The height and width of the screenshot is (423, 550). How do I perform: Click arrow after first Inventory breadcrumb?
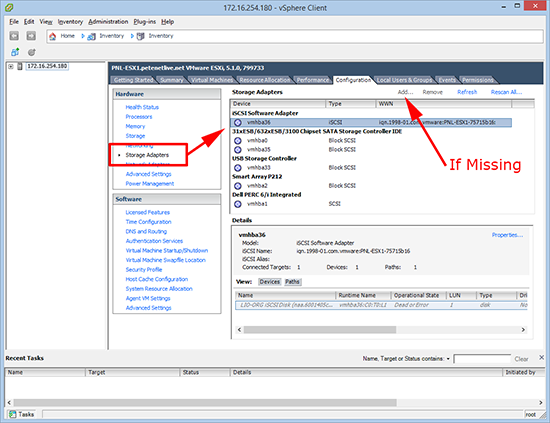point(132,36)
